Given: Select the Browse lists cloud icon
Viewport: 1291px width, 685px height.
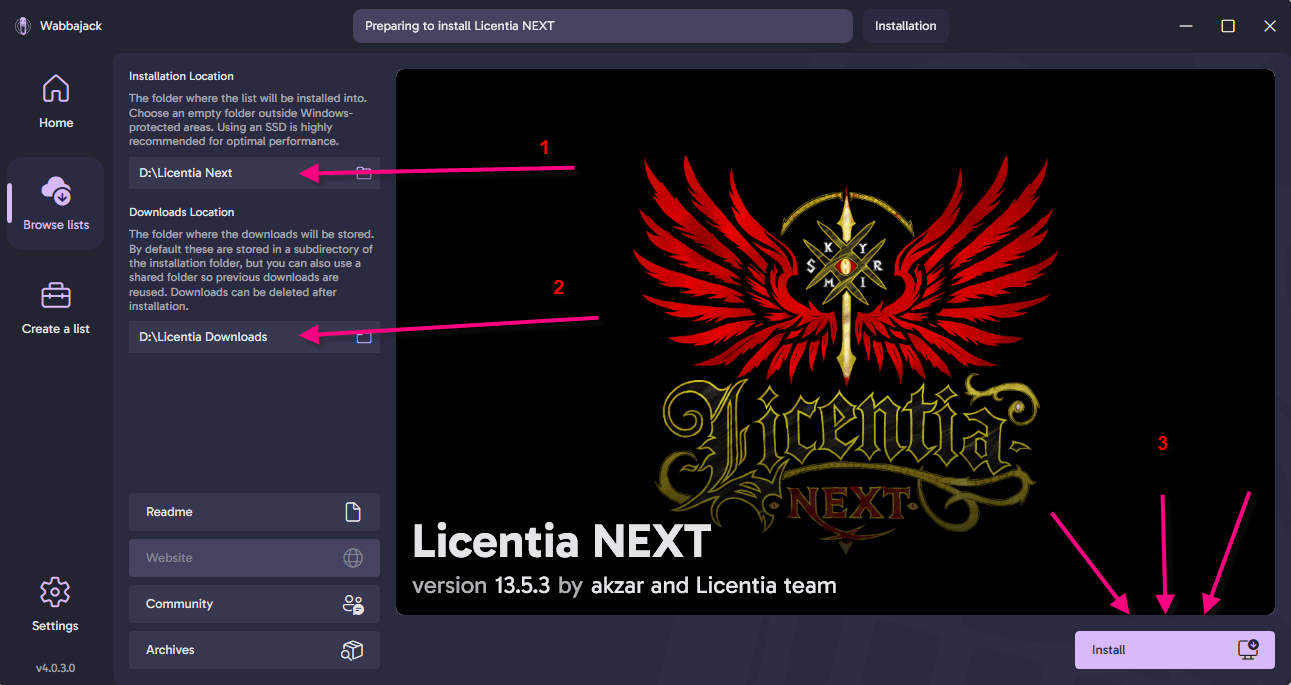Looking at the screenshot, I should click(x=56, y=191).
